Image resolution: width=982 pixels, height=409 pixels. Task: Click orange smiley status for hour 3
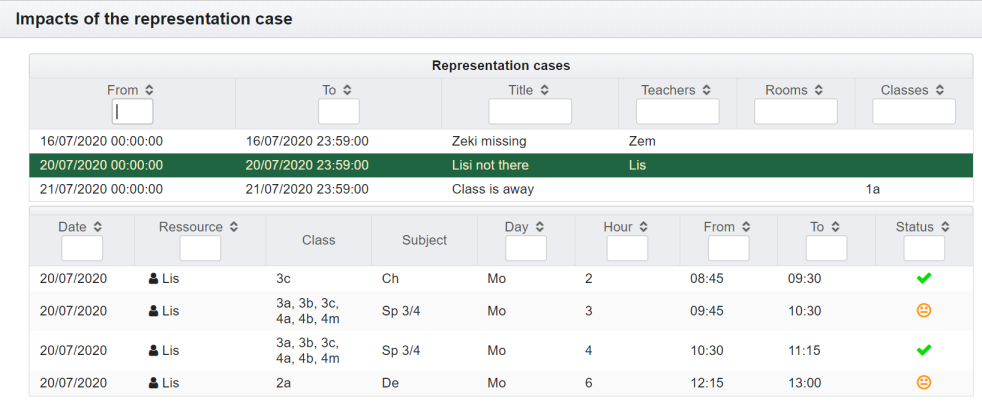(924, 311)
